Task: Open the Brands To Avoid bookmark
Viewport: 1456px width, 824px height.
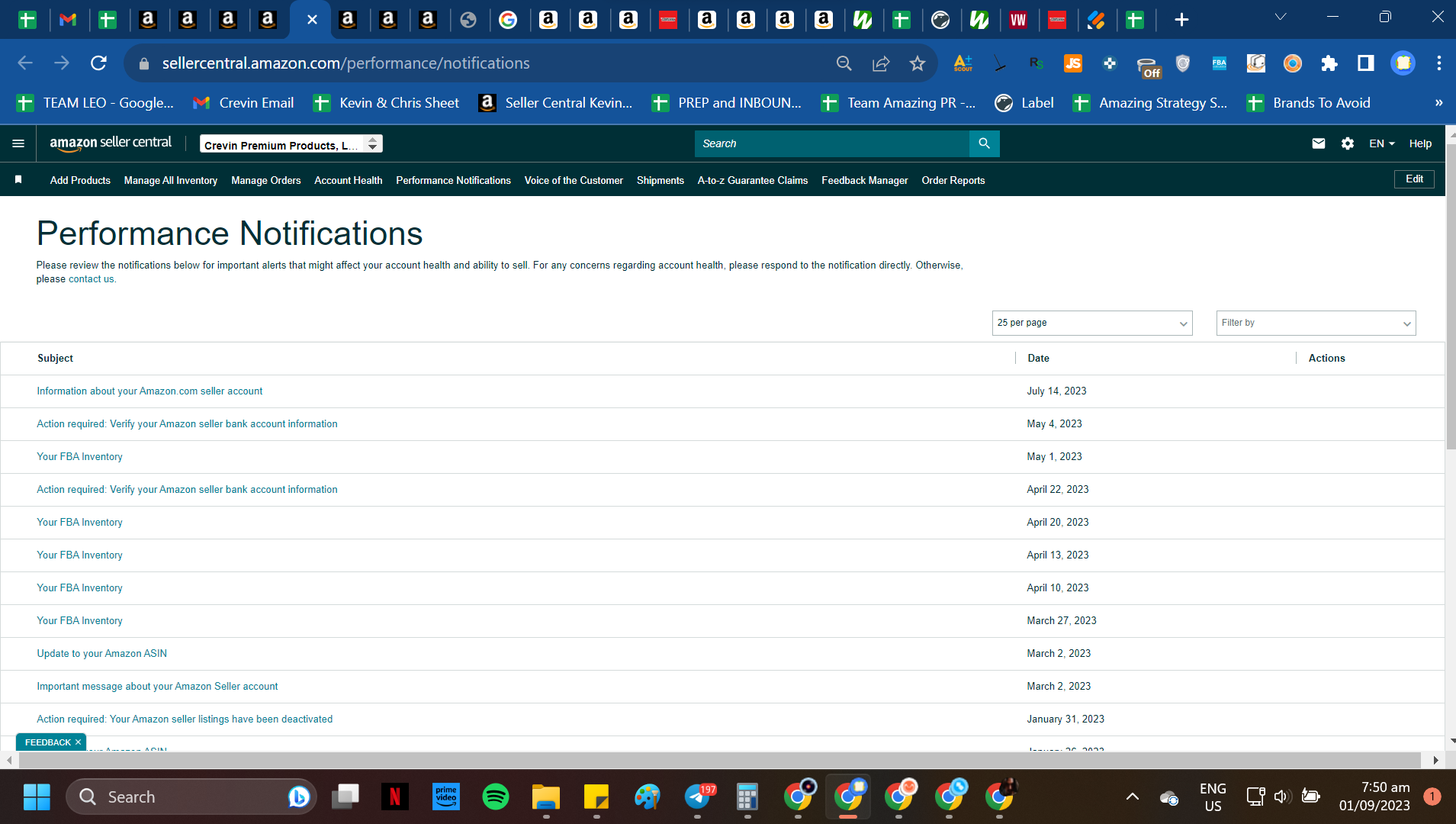Action: tap(1309, 103)
